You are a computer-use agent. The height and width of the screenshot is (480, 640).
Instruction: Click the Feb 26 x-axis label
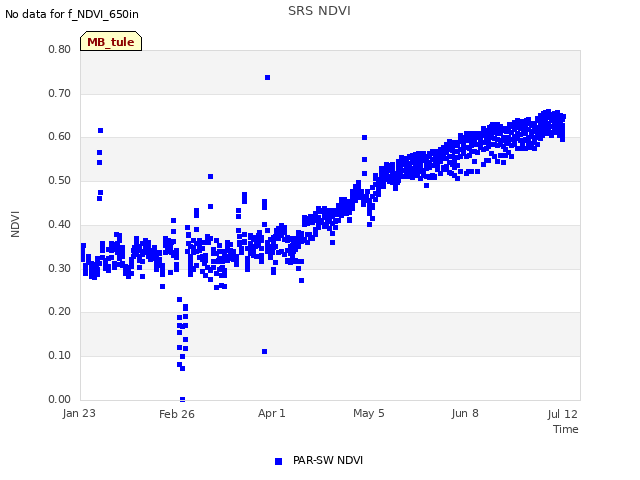point(177,414)
